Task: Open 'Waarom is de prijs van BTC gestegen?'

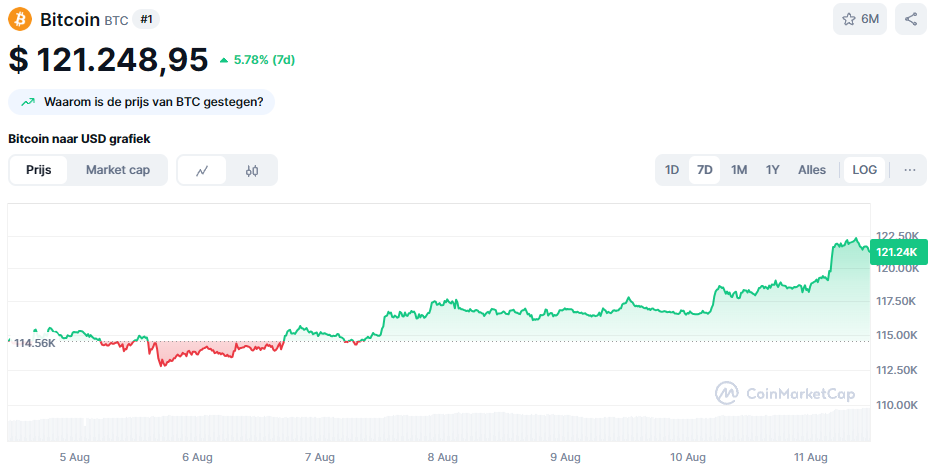Action: [141, 102]
